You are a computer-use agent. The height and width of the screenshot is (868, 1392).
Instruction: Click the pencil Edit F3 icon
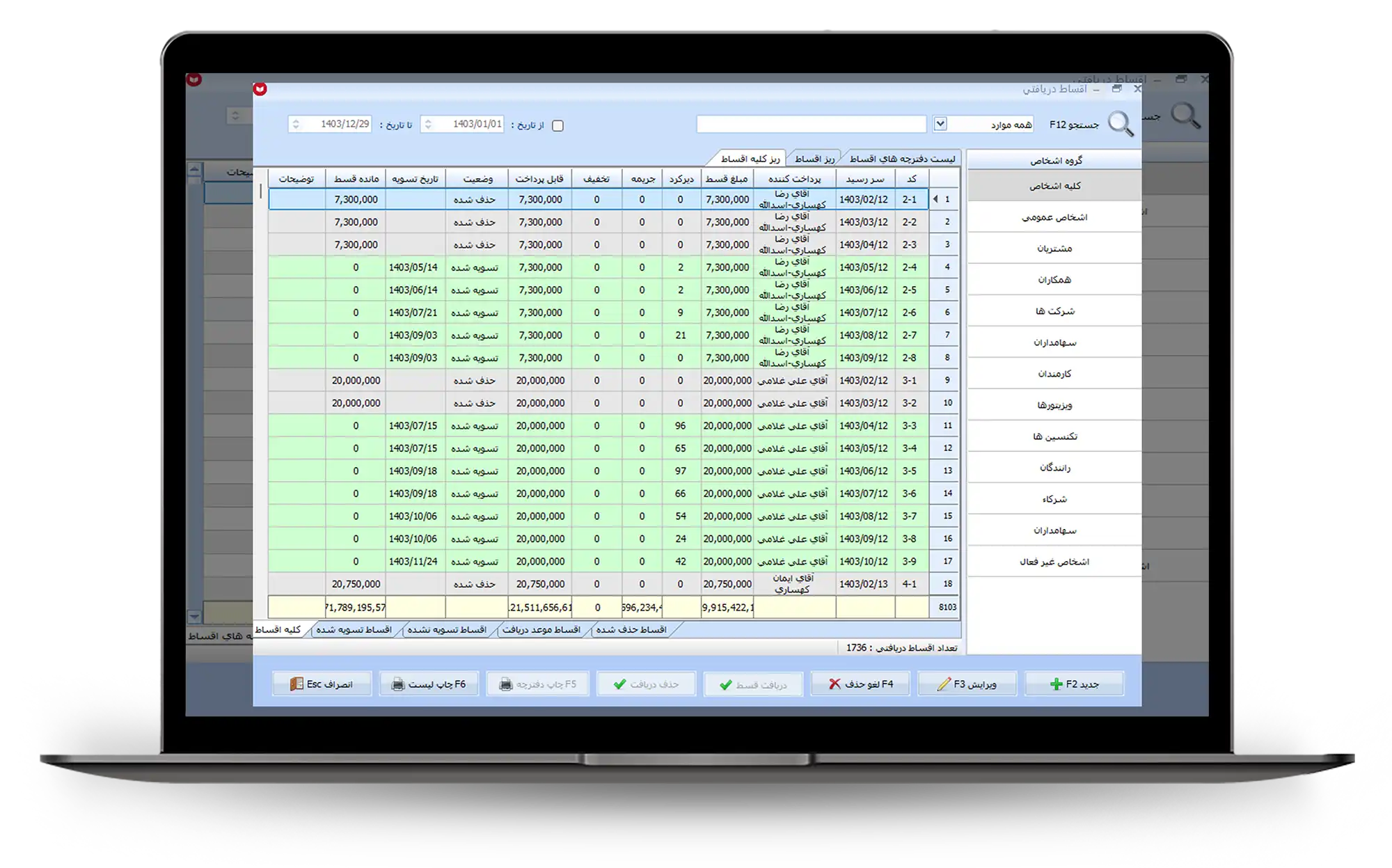tap(944, 684)
